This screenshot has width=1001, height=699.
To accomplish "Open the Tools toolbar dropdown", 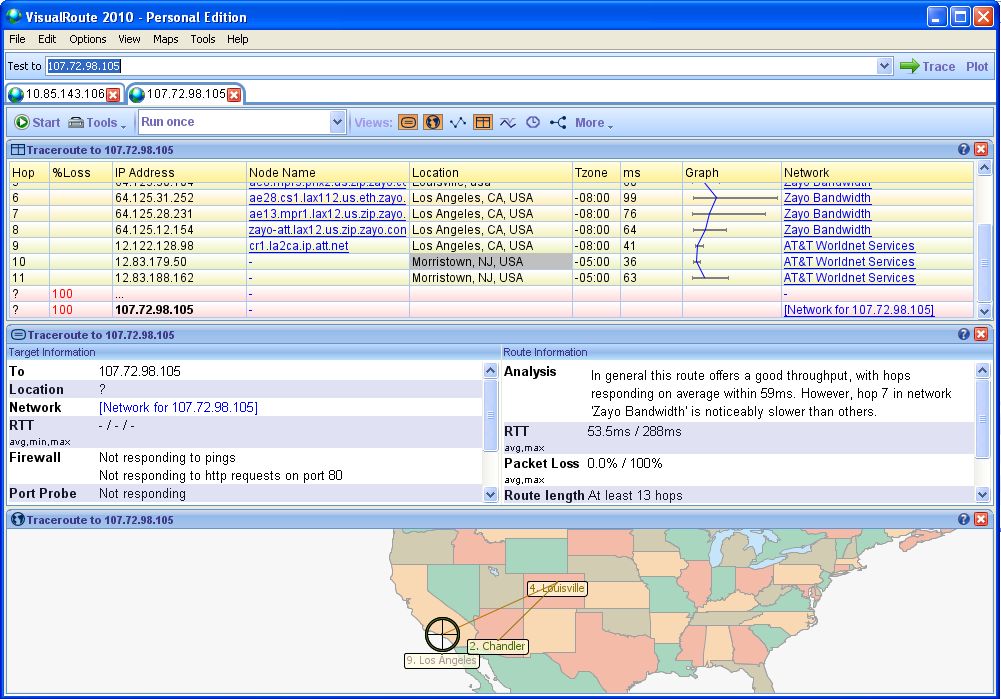I will [x=97, y=123].
